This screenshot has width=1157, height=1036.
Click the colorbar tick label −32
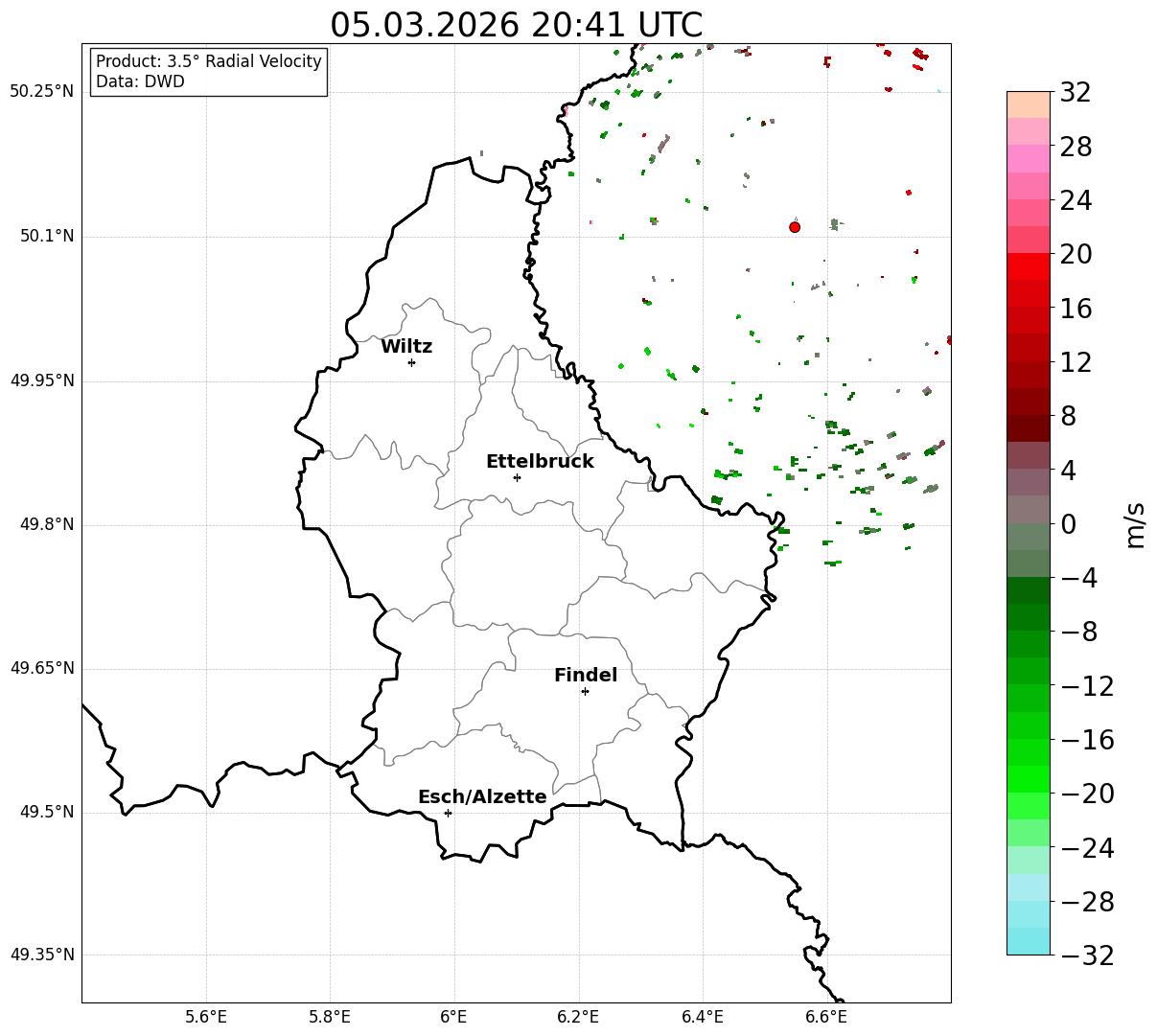[1087, 955]
